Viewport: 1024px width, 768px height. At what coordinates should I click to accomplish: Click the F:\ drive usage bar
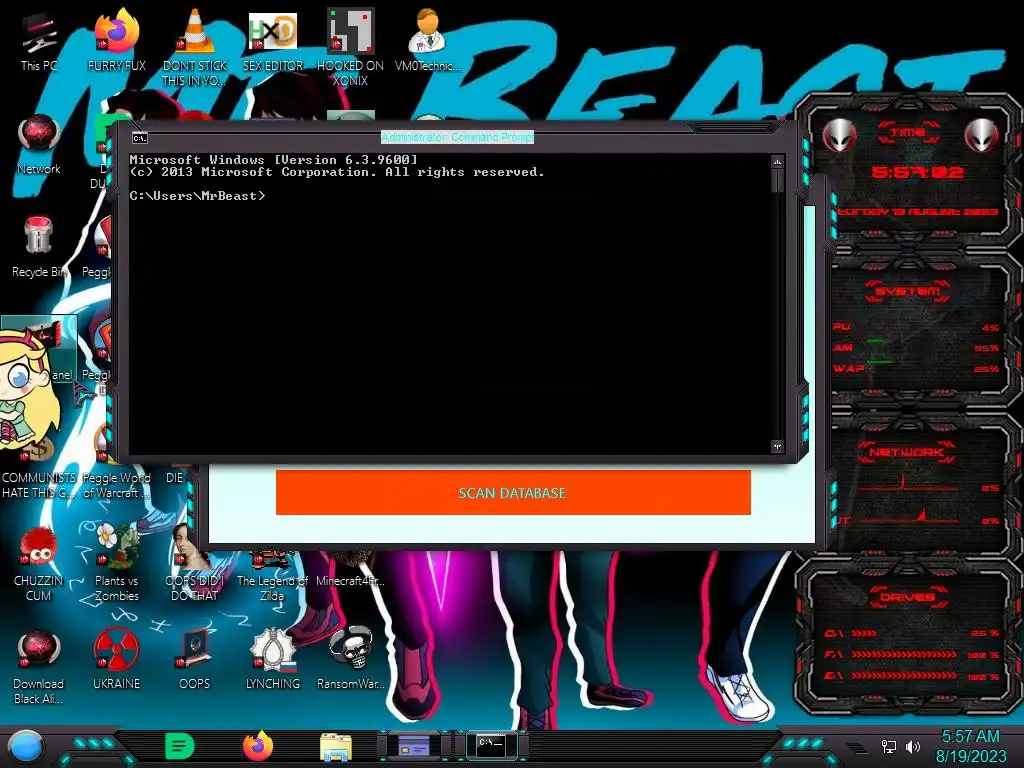(x=904, y=654)
